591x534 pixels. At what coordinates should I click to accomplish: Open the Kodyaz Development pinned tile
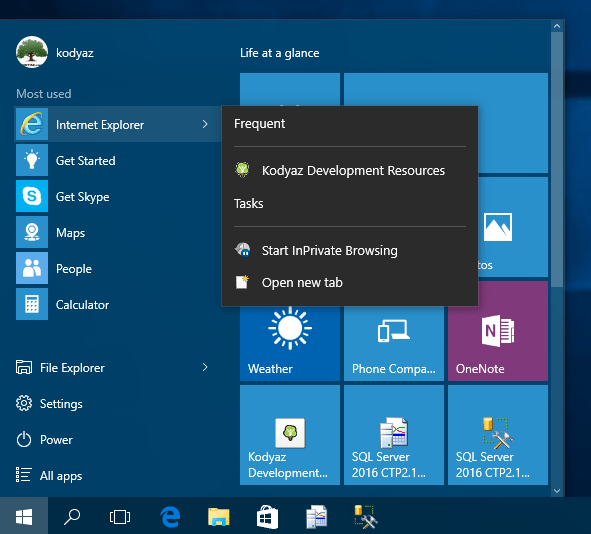pyautogui.click(x=290, y=435)
